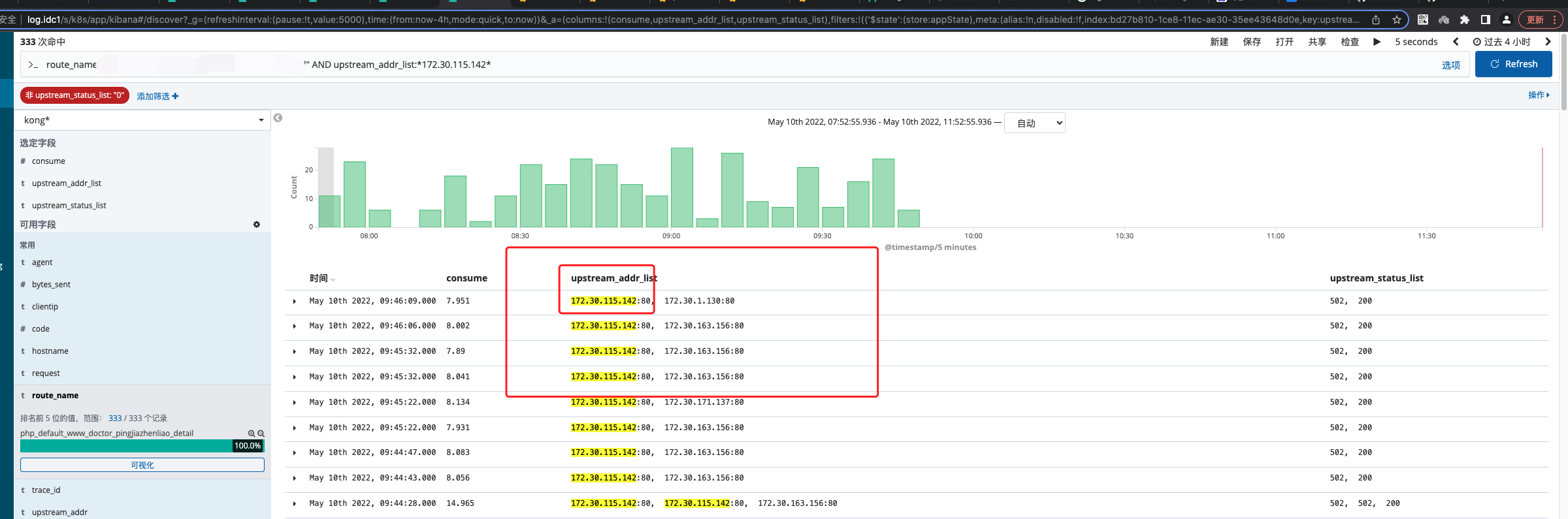Expand the 09:44:47.000 log row
The width and height of the screenshot is (1568, 519).
click(x=295, y=453)
